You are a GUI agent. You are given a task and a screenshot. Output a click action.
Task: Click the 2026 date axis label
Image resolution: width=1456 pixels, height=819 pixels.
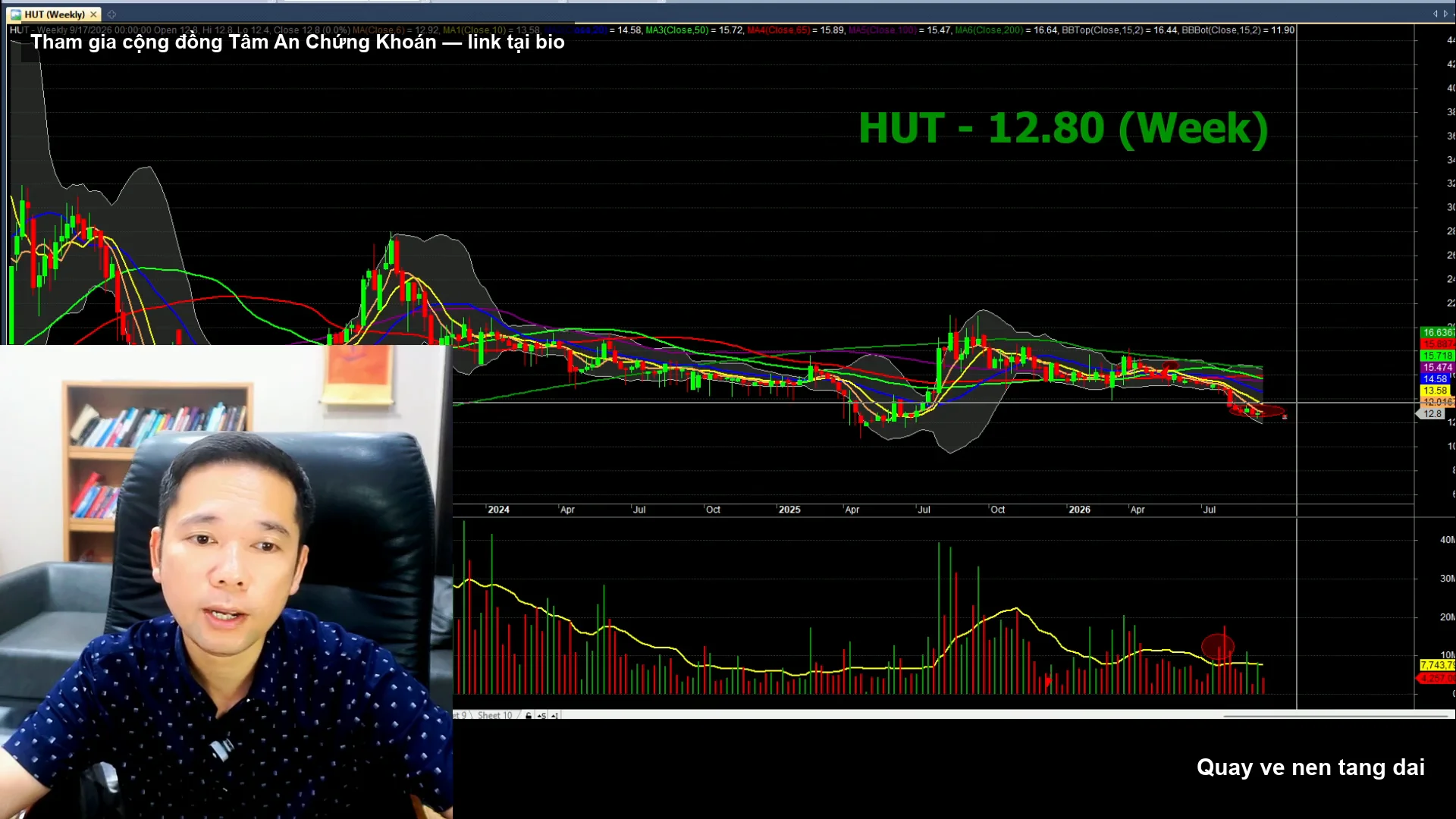[1079, 510]
